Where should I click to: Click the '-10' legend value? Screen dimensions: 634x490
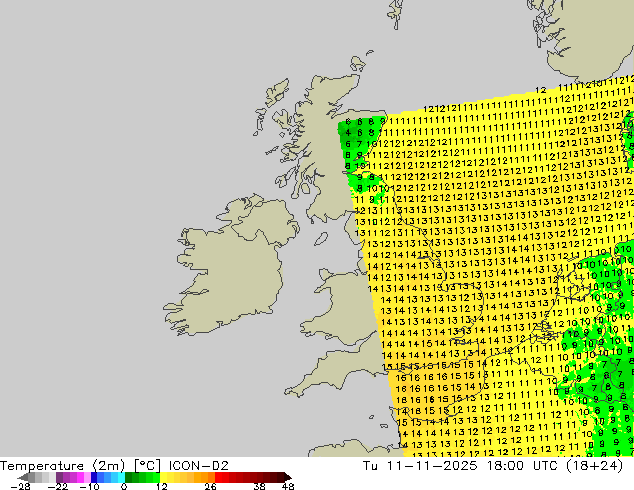89,486
